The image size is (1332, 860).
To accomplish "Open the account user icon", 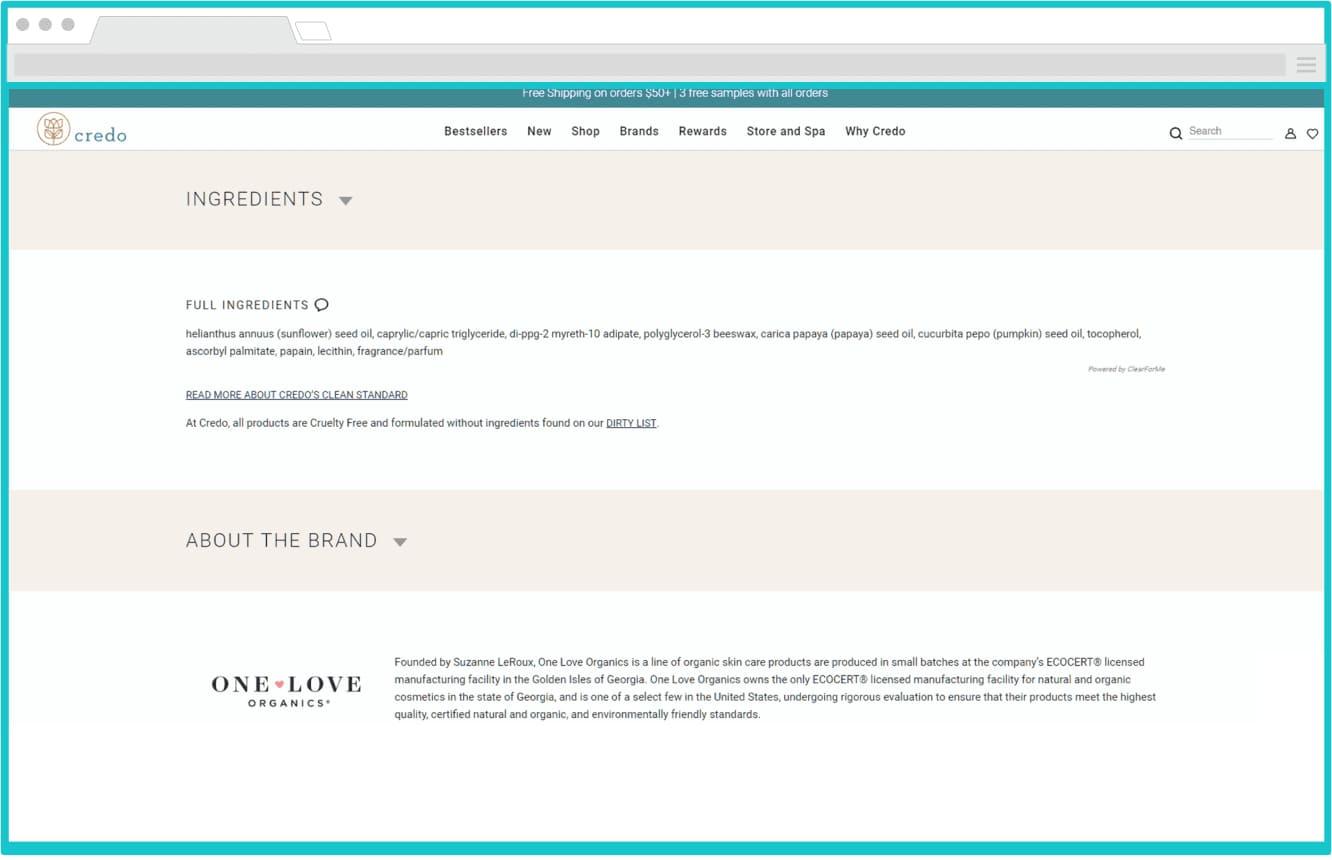I will 1290,133.
